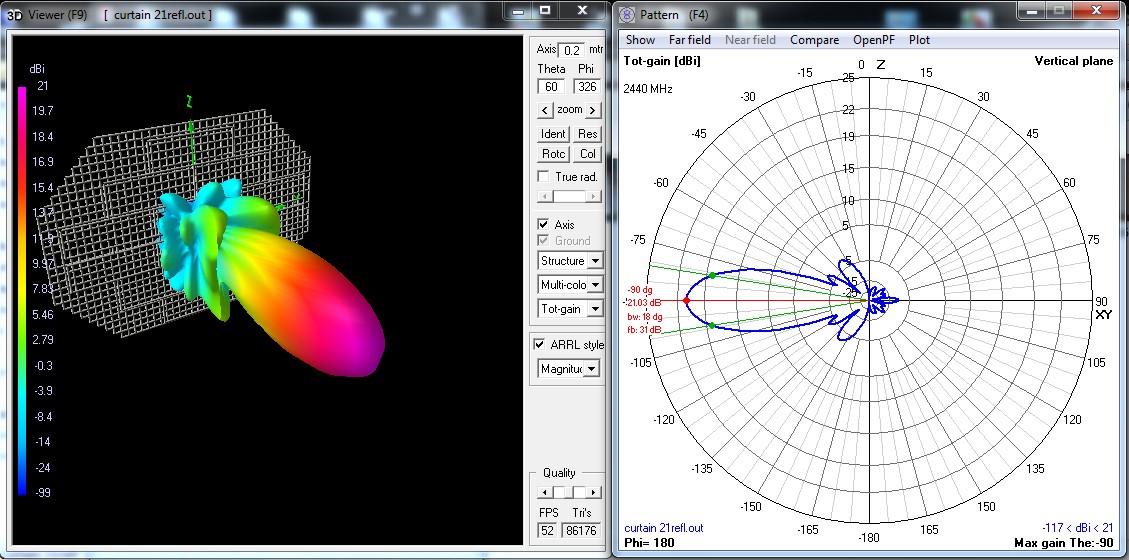The image size is (1129, 560).
Task: Open the Tot-gain dropdown
Action: pyautogui.click(x=595, y=309)
